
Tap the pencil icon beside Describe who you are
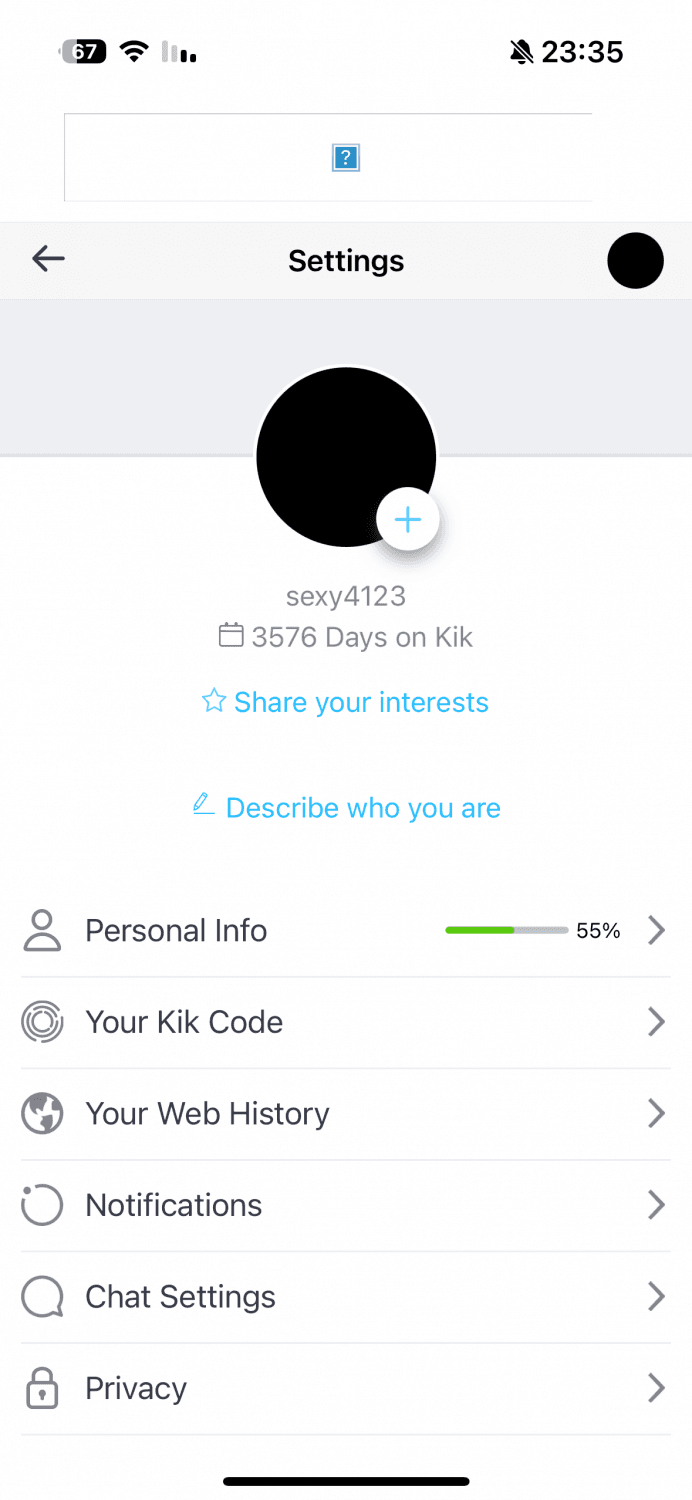point(203,804)
